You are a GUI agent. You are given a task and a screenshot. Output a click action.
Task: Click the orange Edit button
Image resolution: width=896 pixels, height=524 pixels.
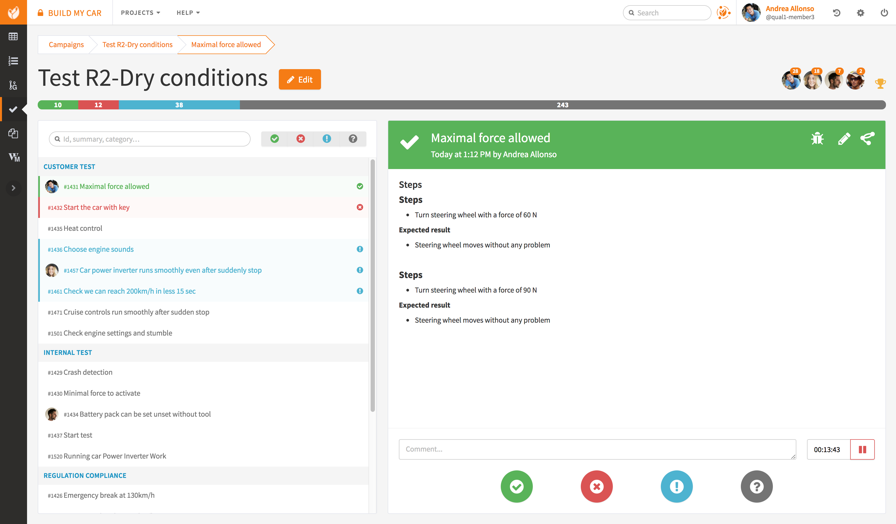point(299,79)
